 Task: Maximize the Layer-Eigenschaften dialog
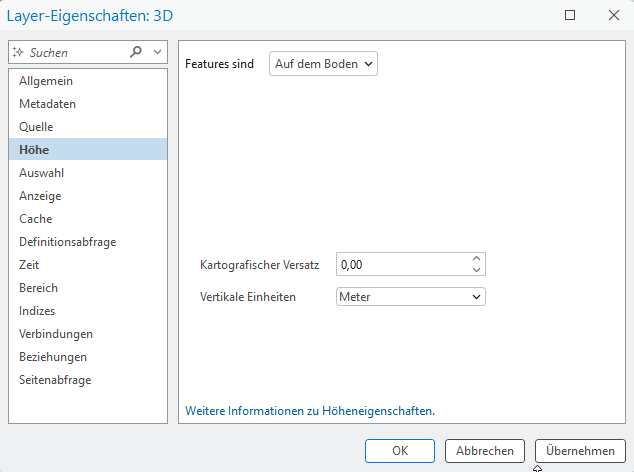(570, 15)
